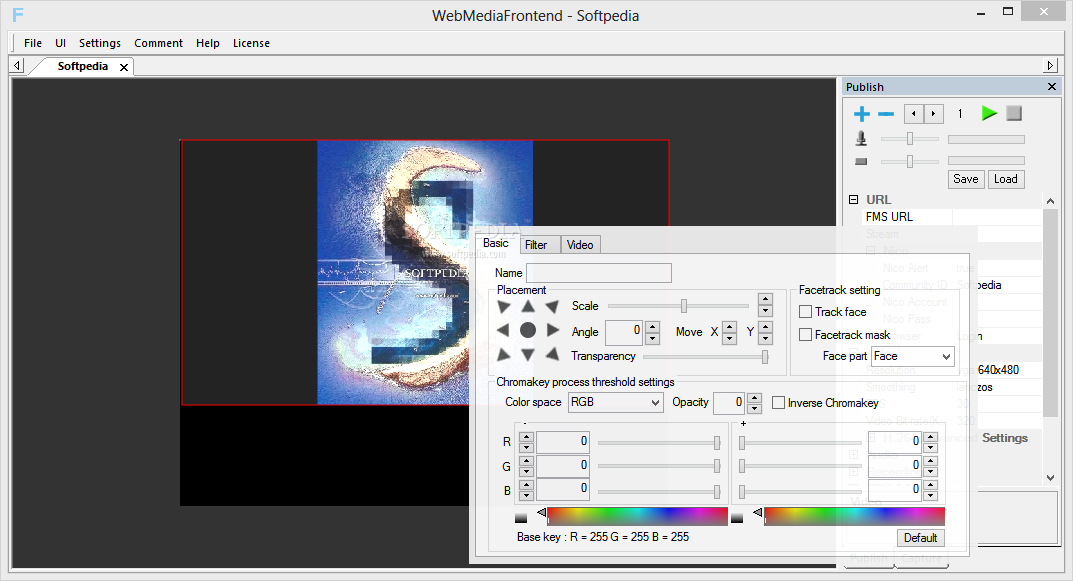Click the blue minus icon in Publish panel

tap(886, 114)
